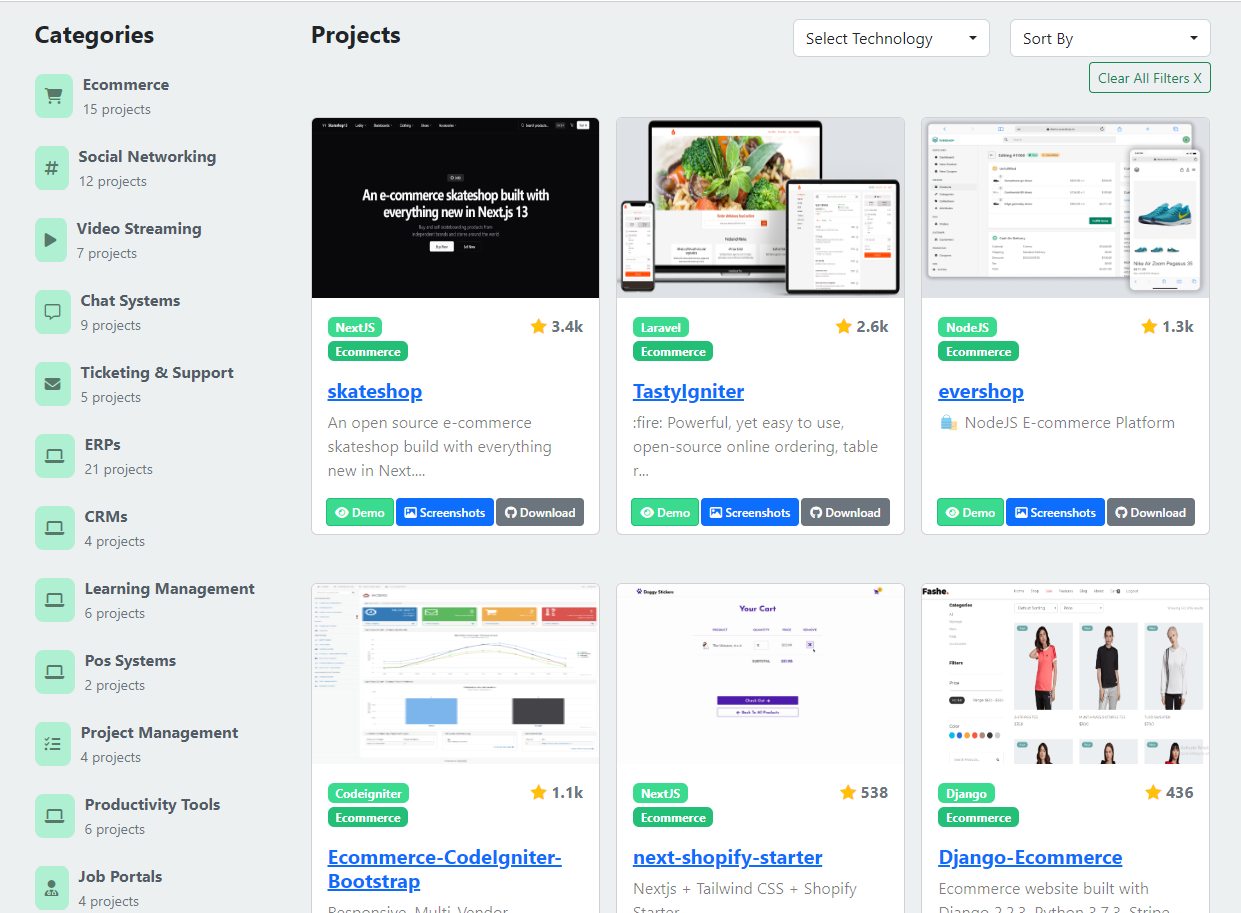Download the TastyIgniter project
Screen dimensions: 1241x913
pyautogui.click(x=845, y=512)
